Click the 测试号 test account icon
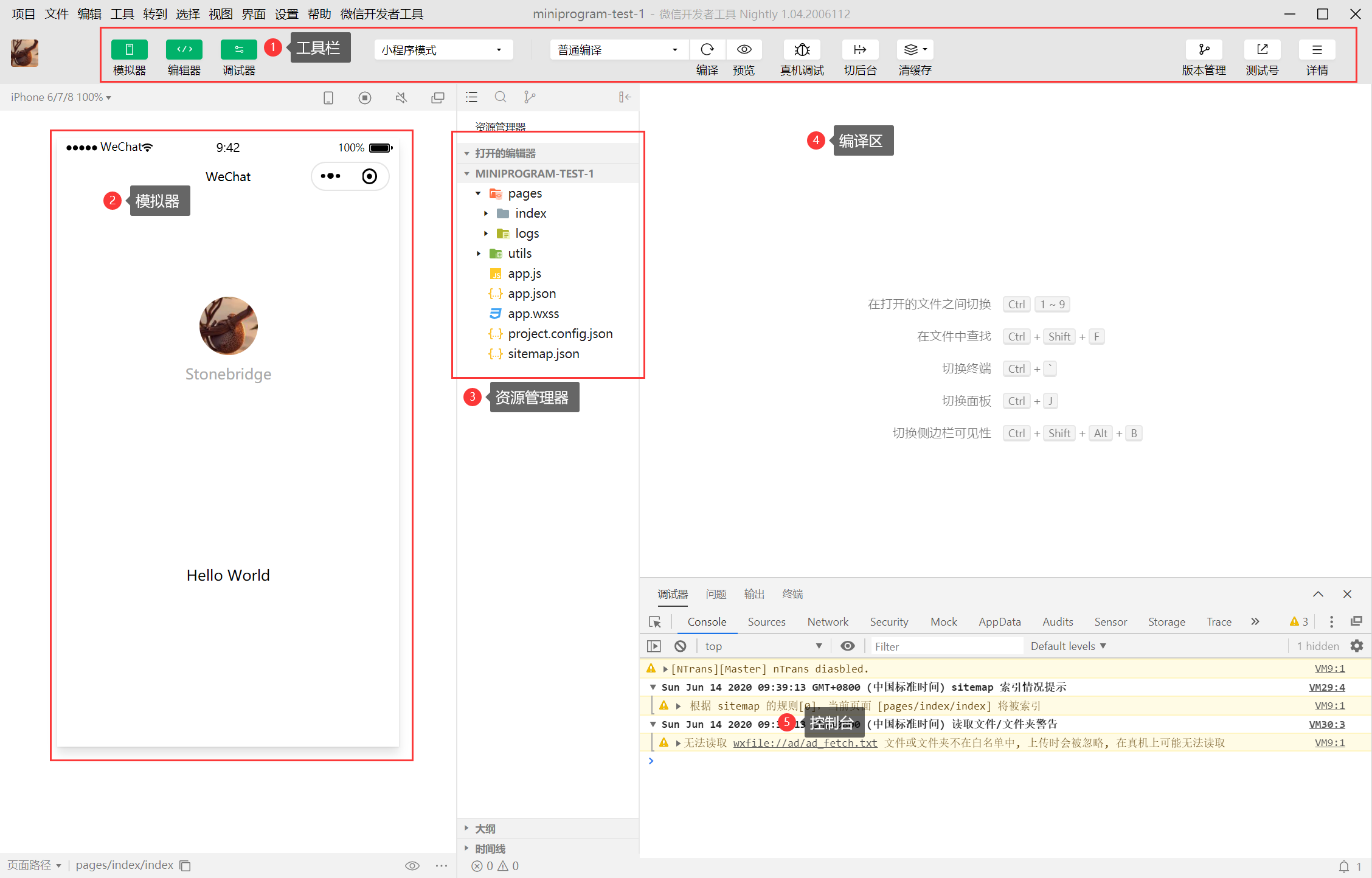 [1263, 49]
